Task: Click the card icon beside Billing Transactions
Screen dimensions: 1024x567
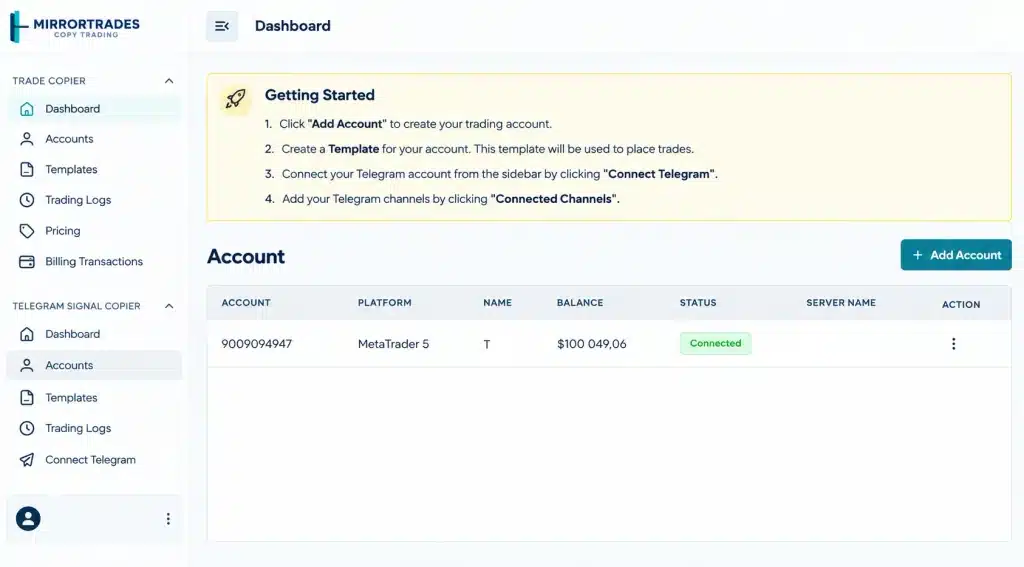Action: [27, 261]
